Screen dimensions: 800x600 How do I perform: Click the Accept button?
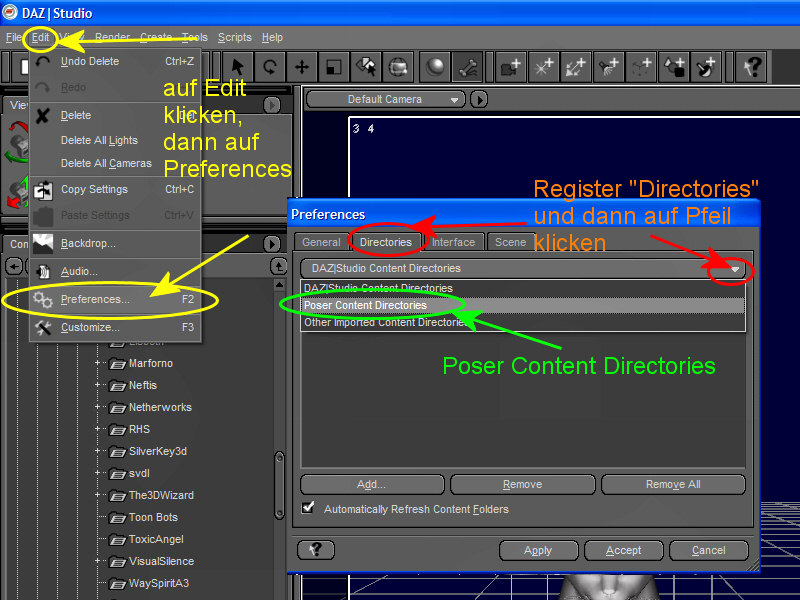(623, 550)
